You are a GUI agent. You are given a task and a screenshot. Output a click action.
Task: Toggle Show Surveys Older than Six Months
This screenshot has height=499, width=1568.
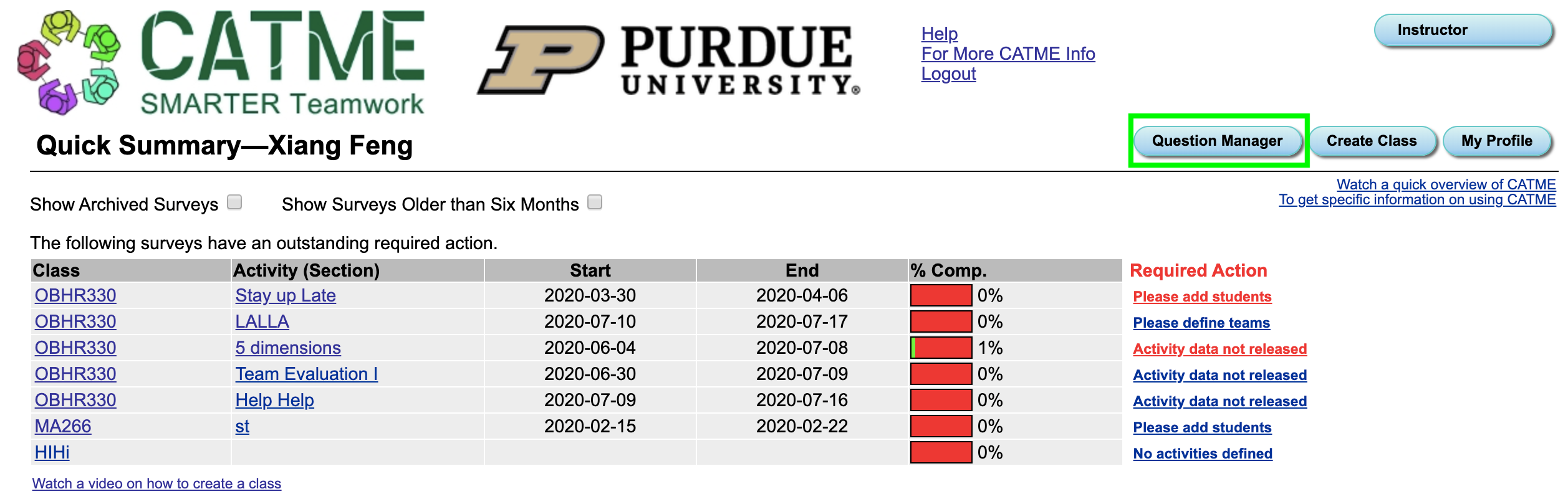(x=595, y=202)
